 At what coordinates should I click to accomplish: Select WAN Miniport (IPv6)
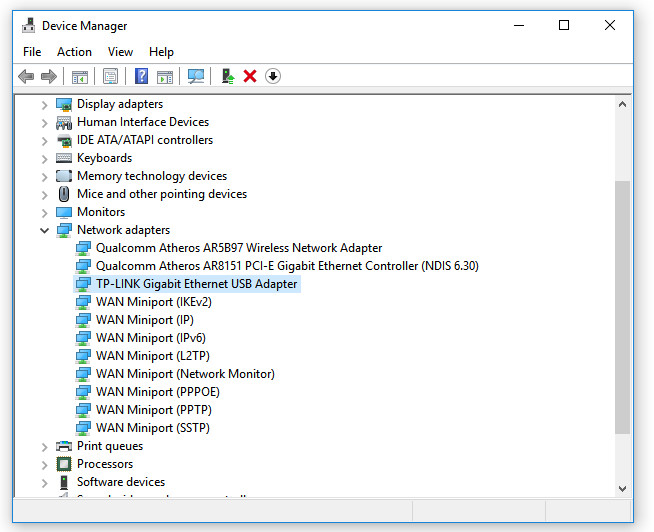pyautogui.click(x=151, y=338)
